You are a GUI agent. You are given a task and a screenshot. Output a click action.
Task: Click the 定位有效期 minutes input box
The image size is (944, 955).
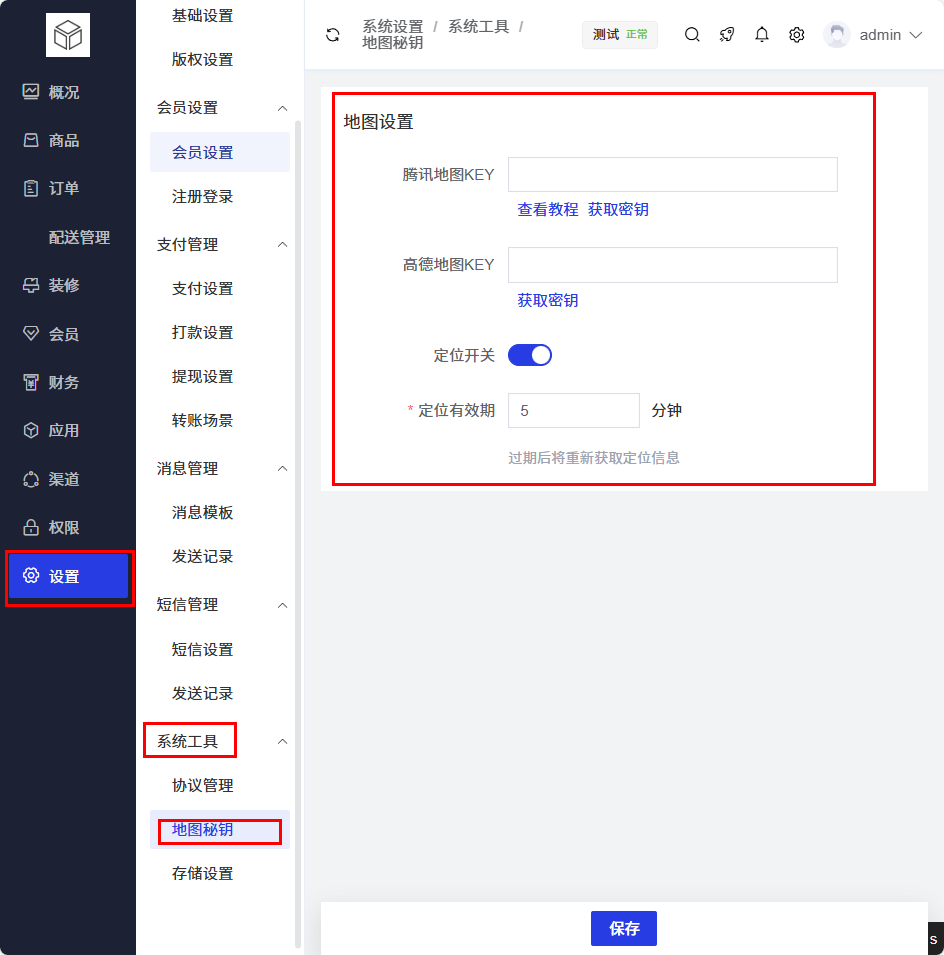point(573,410)
